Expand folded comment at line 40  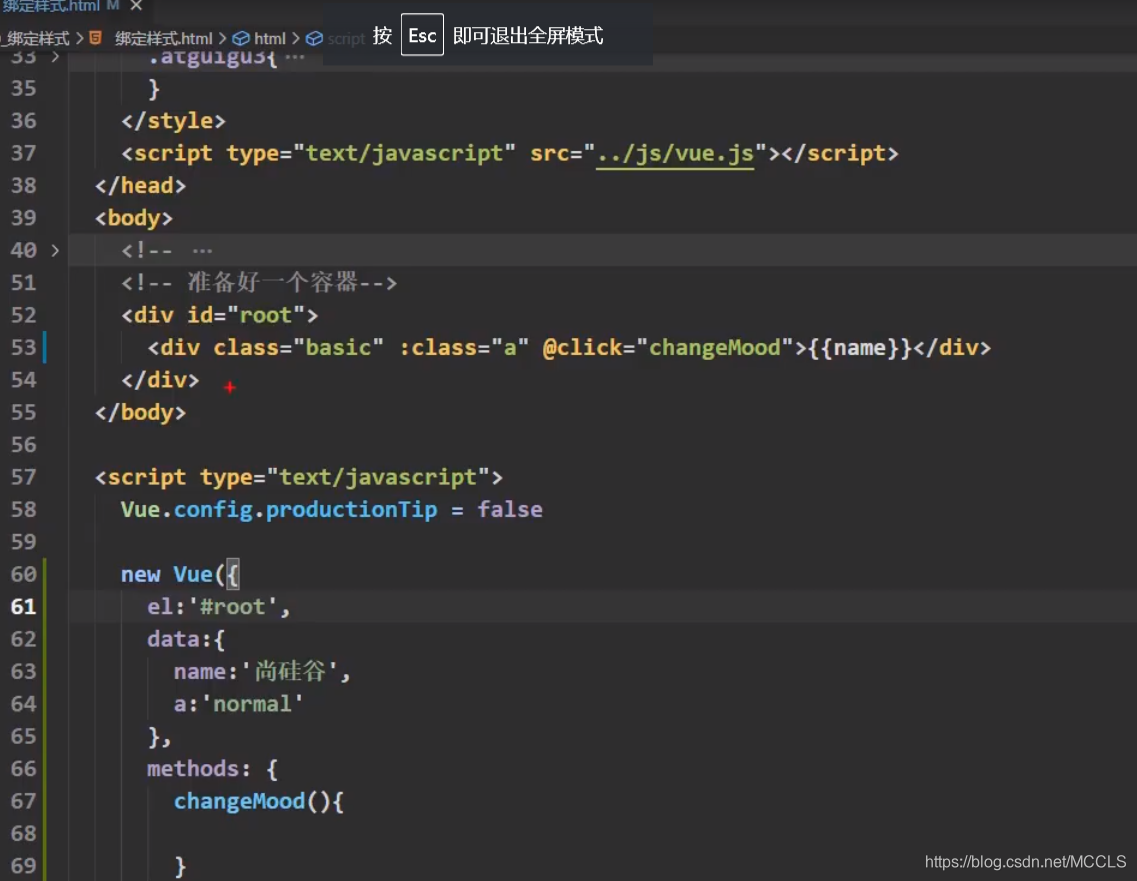pyautogui.click(x=55, y=250)
